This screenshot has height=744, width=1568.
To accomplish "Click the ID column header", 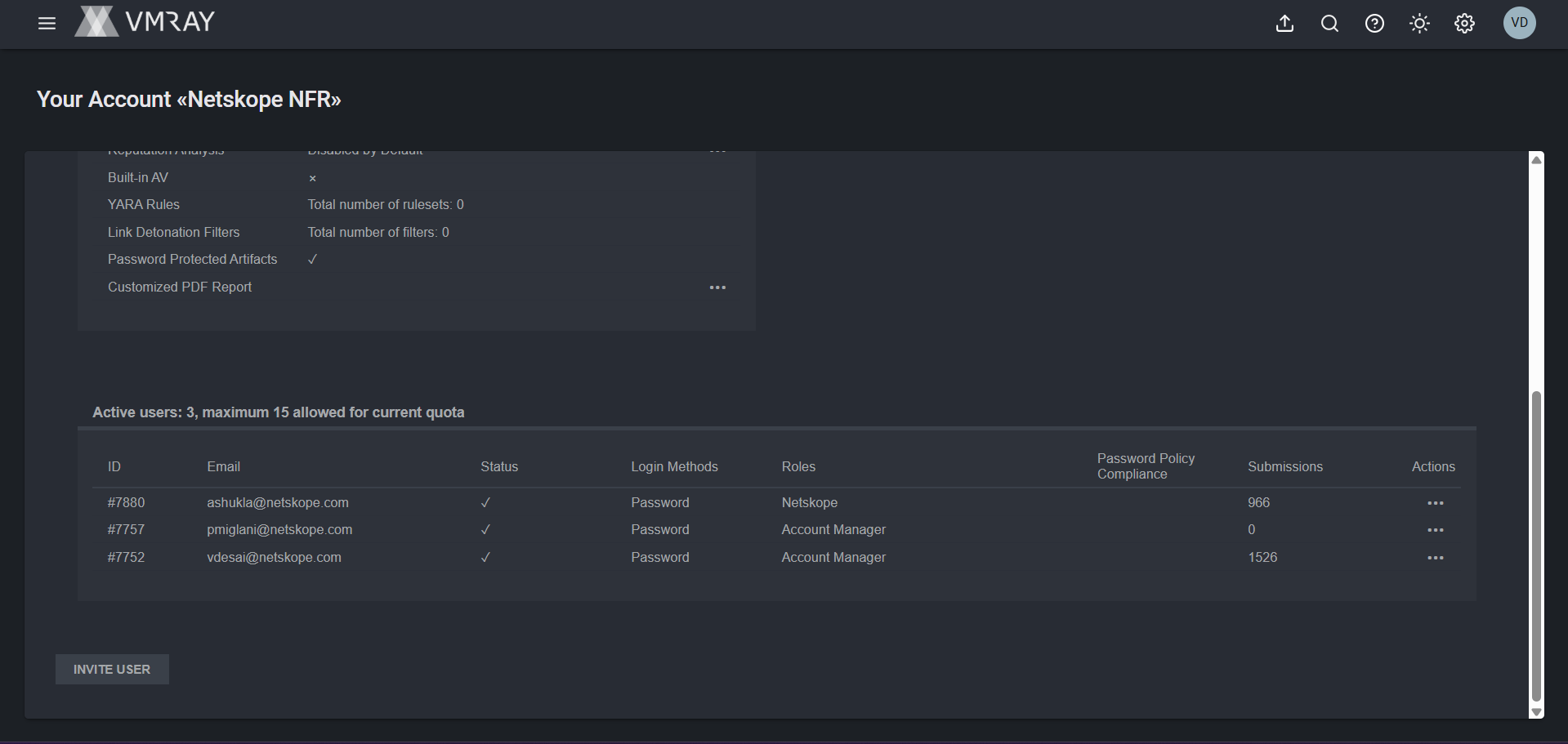I will 114,466.
